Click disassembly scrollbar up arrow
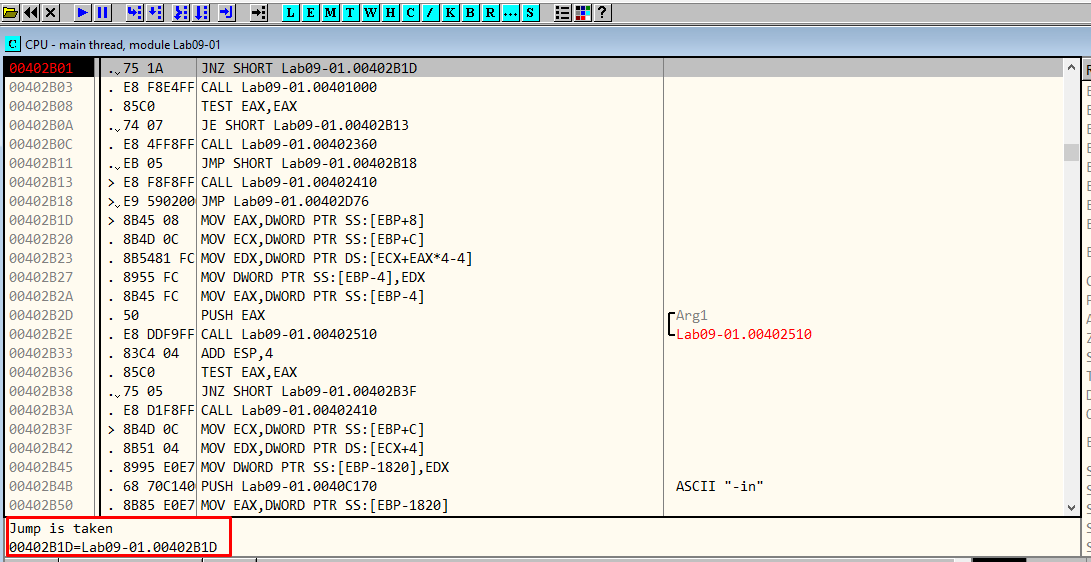Viewport: 1091px width, 562px height. pos(1072,67)
